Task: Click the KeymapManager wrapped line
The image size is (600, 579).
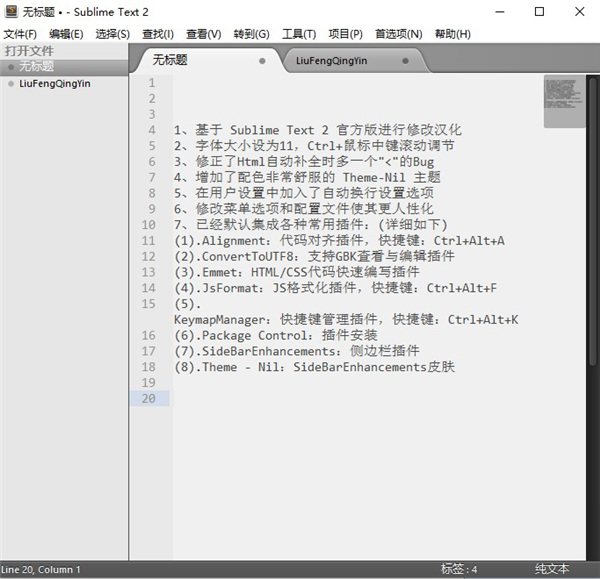Action: point(346,320)
